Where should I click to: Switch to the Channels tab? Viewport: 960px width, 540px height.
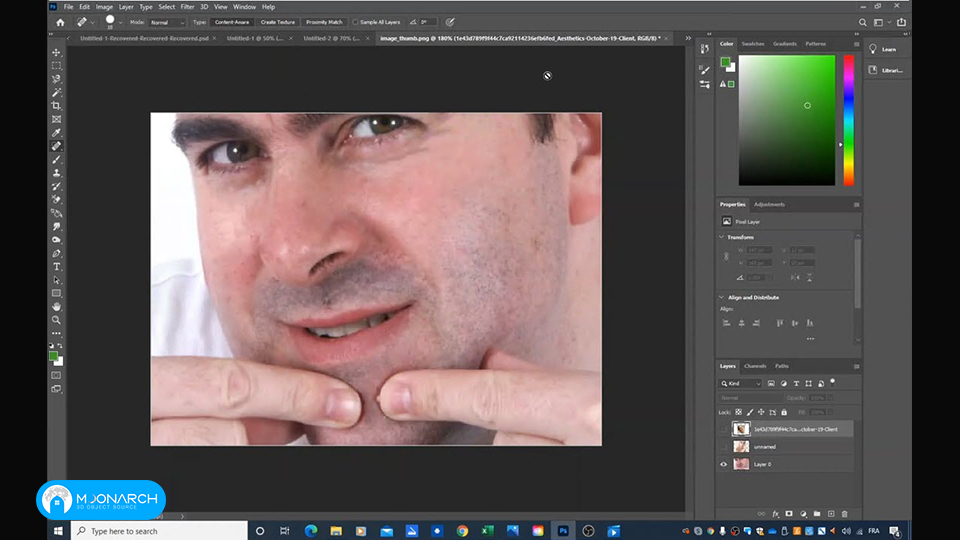tap(755, 366)
